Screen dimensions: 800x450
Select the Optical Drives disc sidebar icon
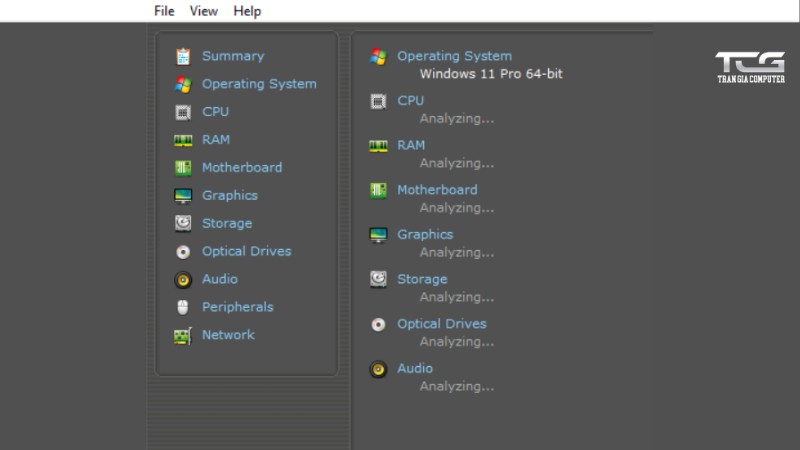[183, 252]
